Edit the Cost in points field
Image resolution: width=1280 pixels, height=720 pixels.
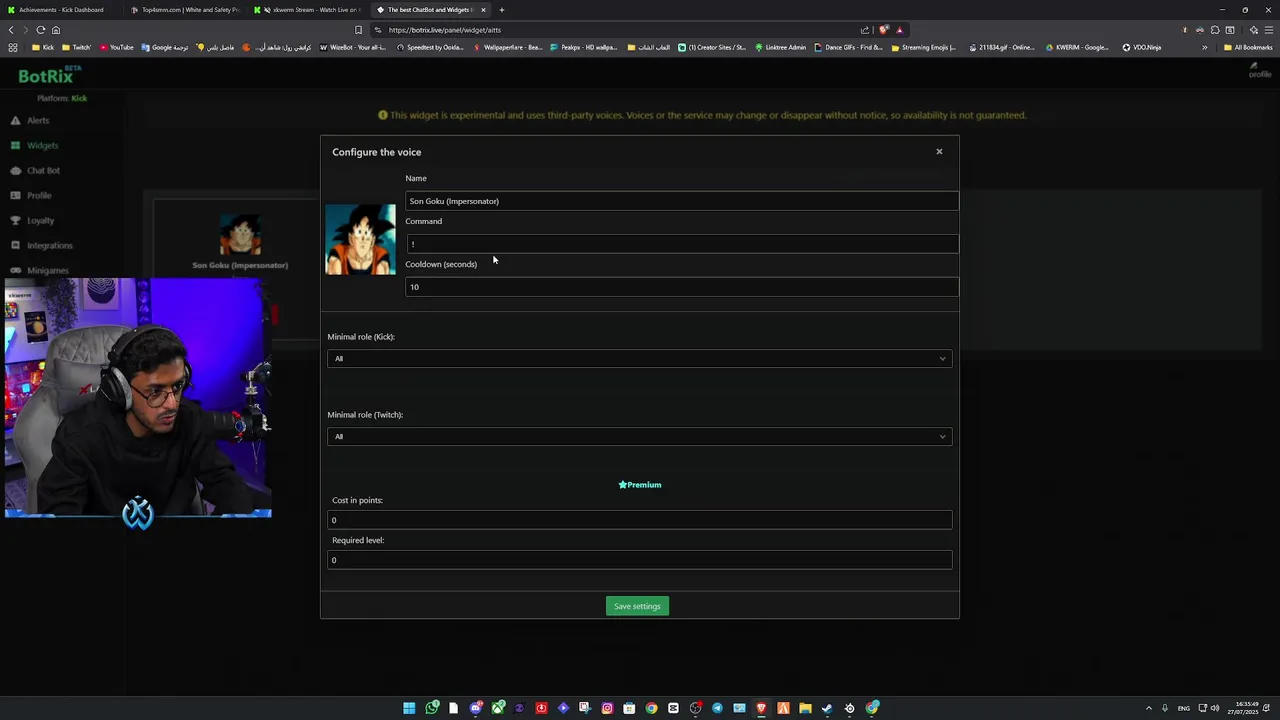[639, 520]
